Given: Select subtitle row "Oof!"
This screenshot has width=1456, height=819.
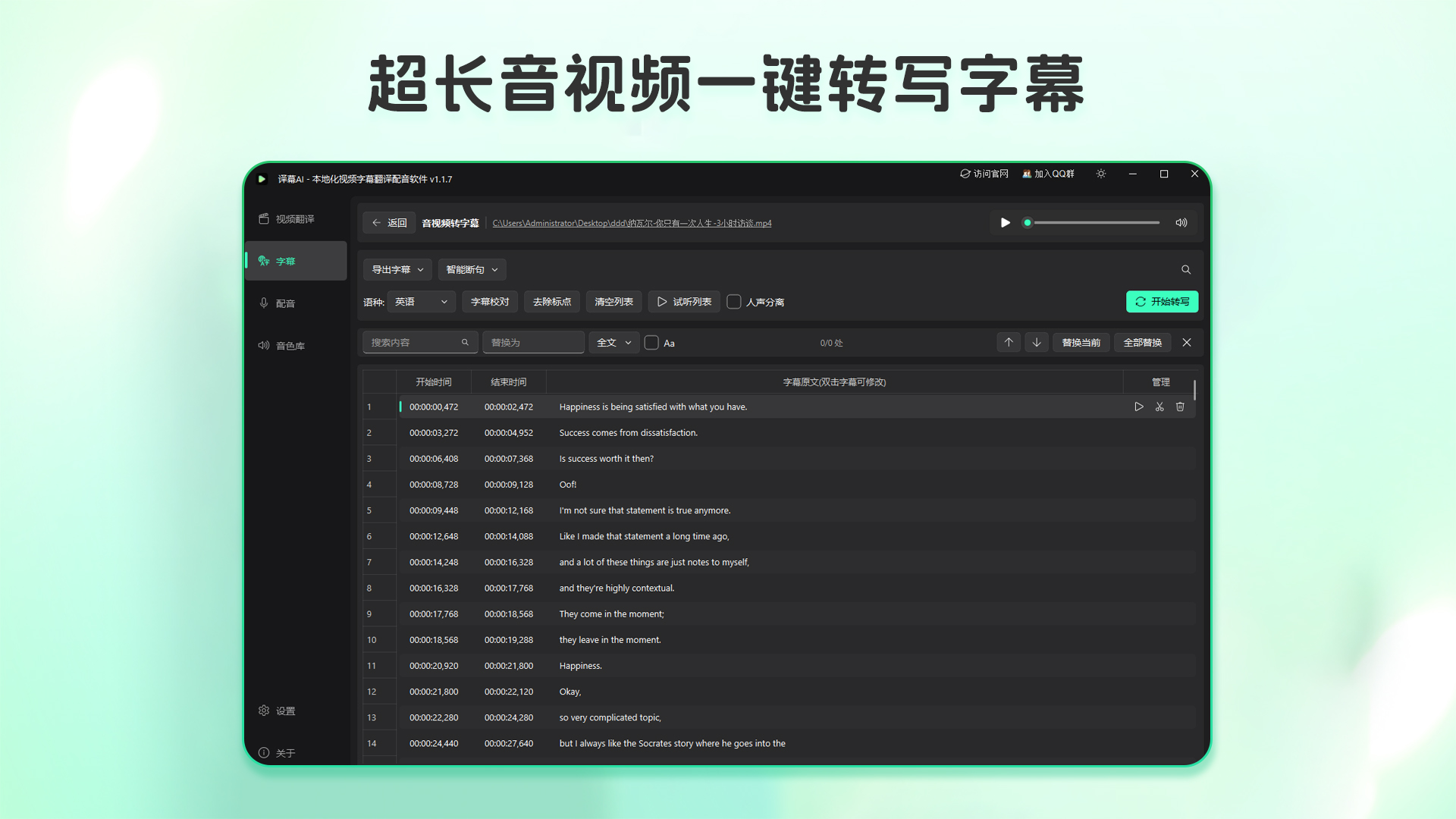Looking at the screenshot, I should pos(779,485).
